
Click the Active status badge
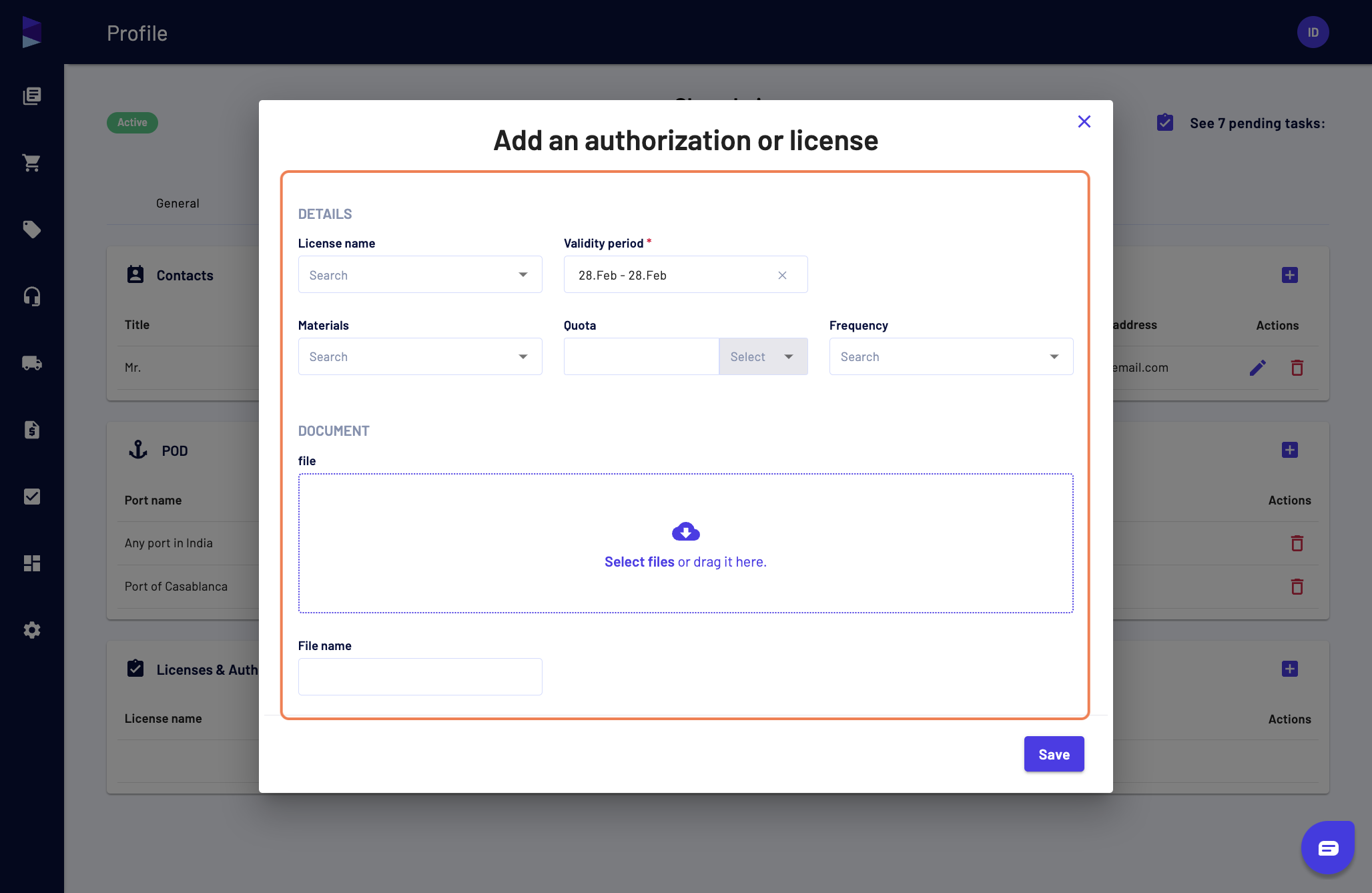132,123
